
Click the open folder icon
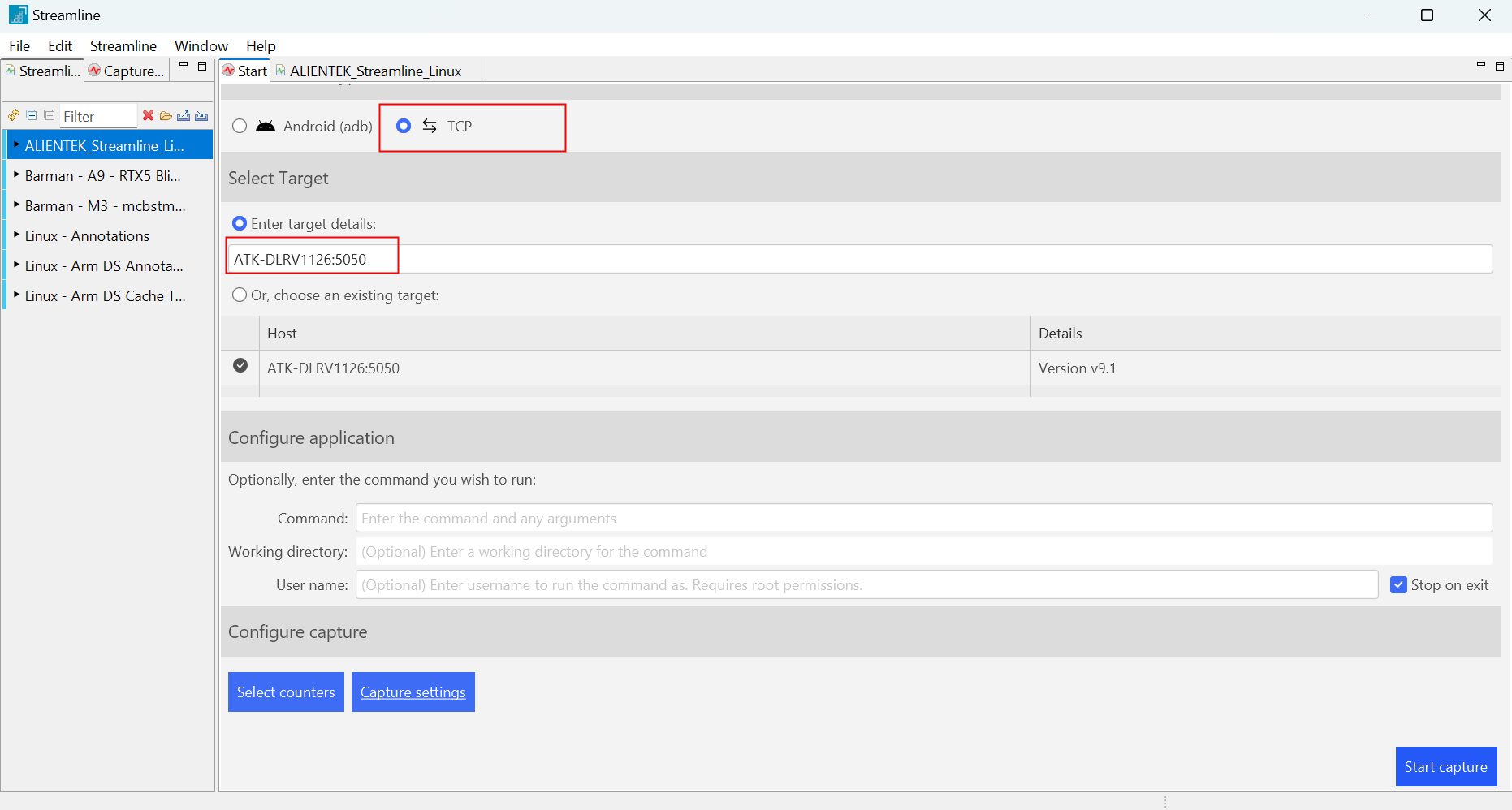click(x=166, y=115)
